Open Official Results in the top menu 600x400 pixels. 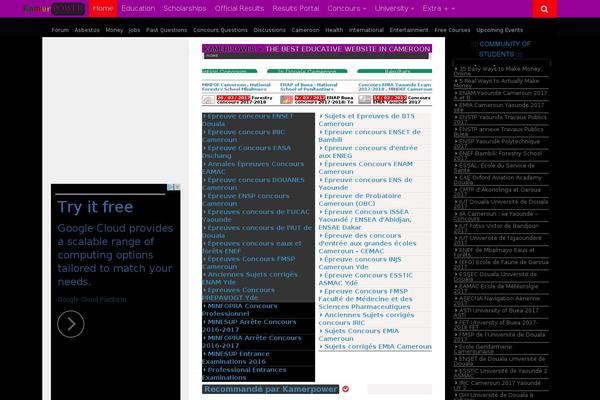pos(239,8)
